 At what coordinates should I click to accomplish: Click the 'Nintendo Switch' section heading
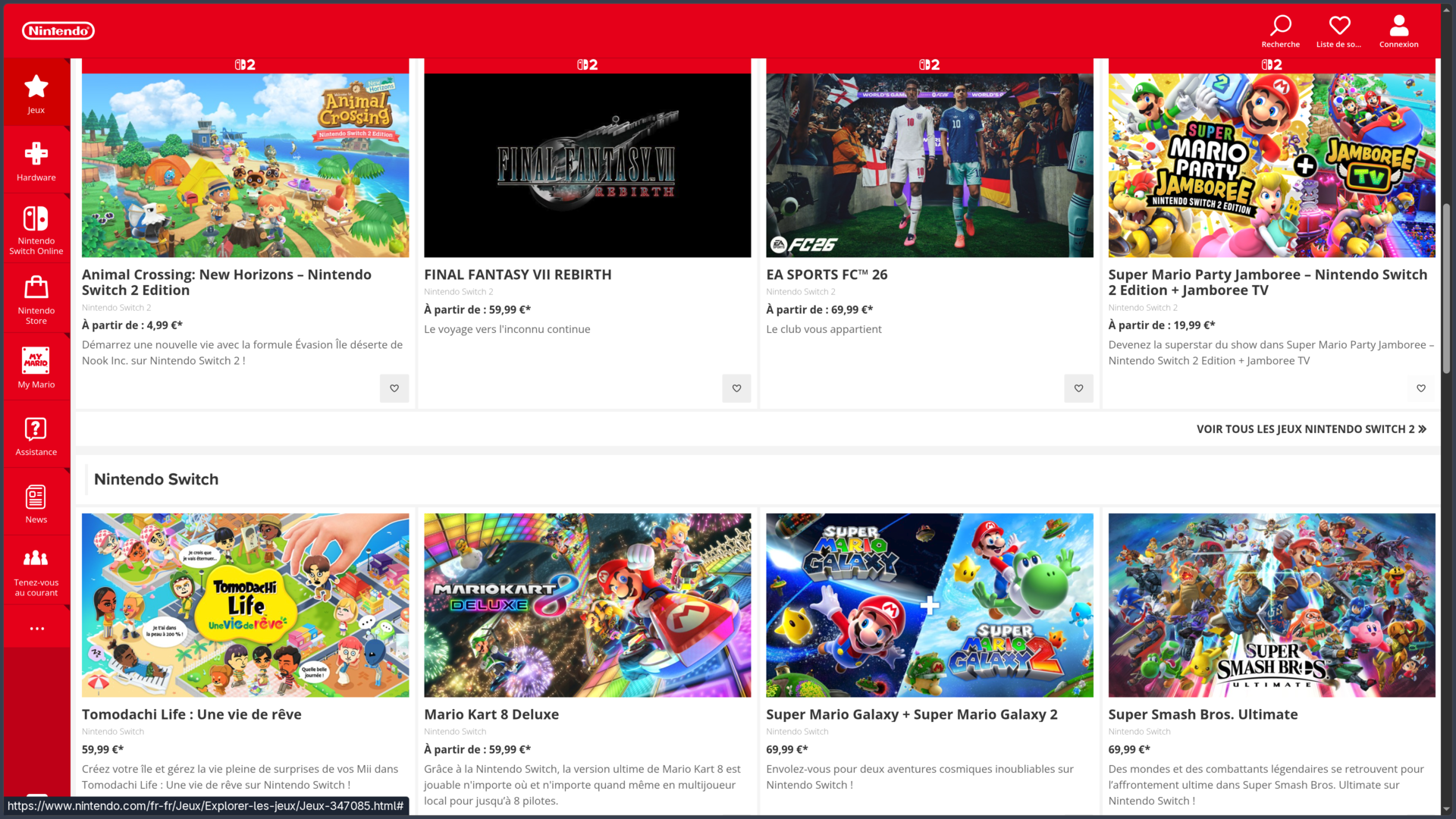click(156, 479)
